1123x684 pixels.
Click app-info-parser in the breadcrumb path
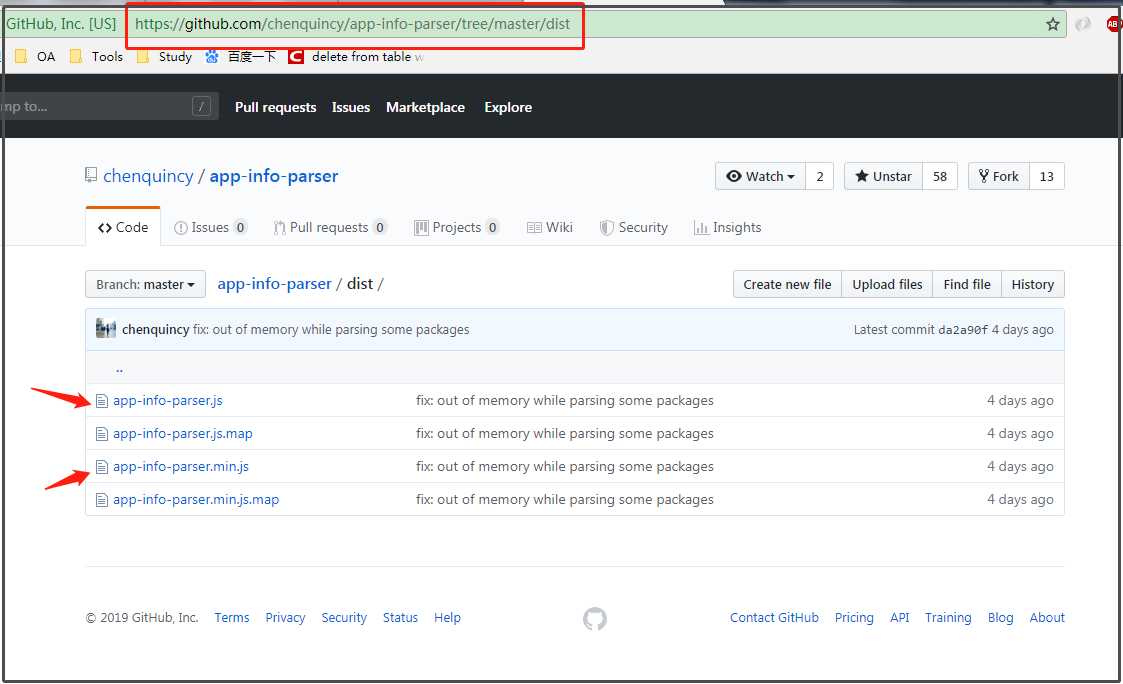point(274,284)
